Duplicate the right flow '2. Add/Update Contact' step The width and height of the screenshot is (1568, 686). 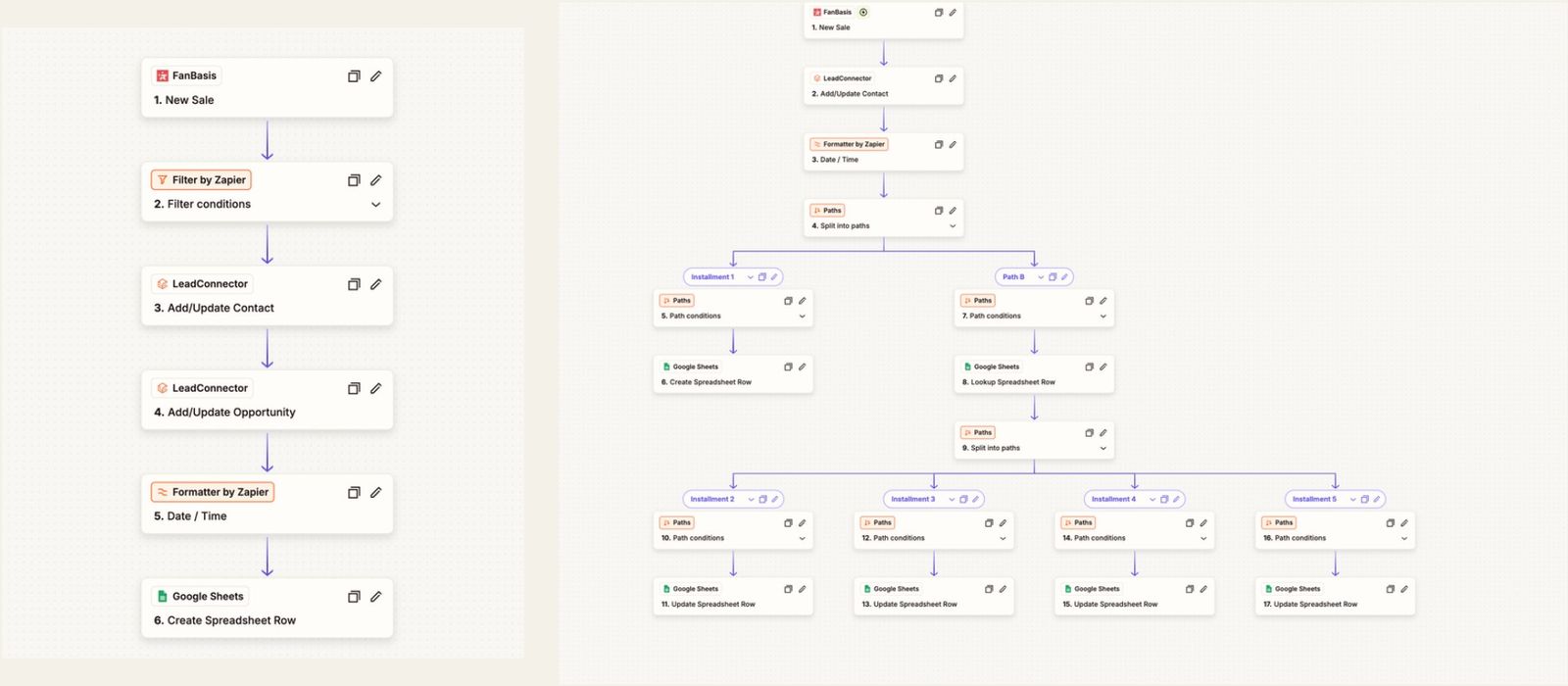939,78
